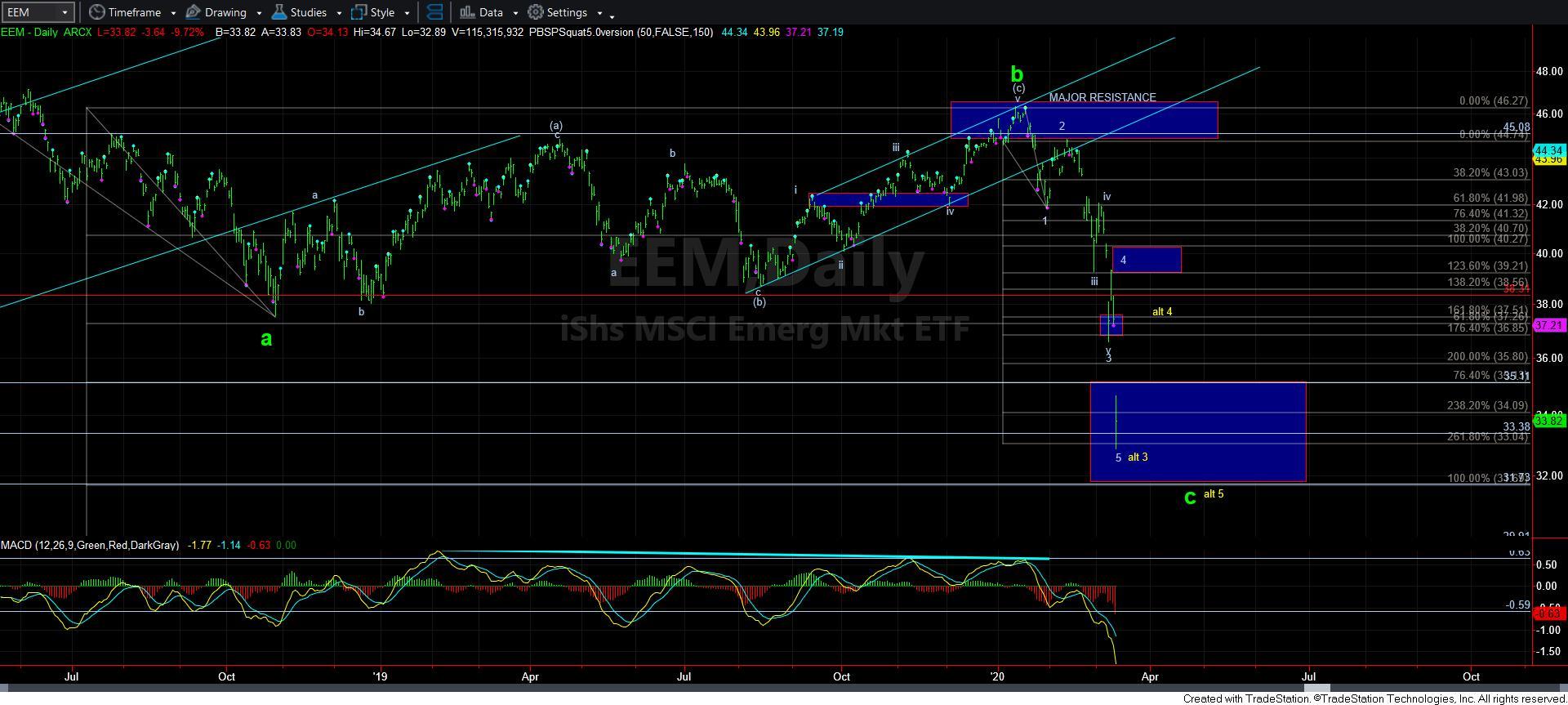
Task: Click the '61.80% (41.98)' Fibonacci label
Action: [x=1490, y=198]
